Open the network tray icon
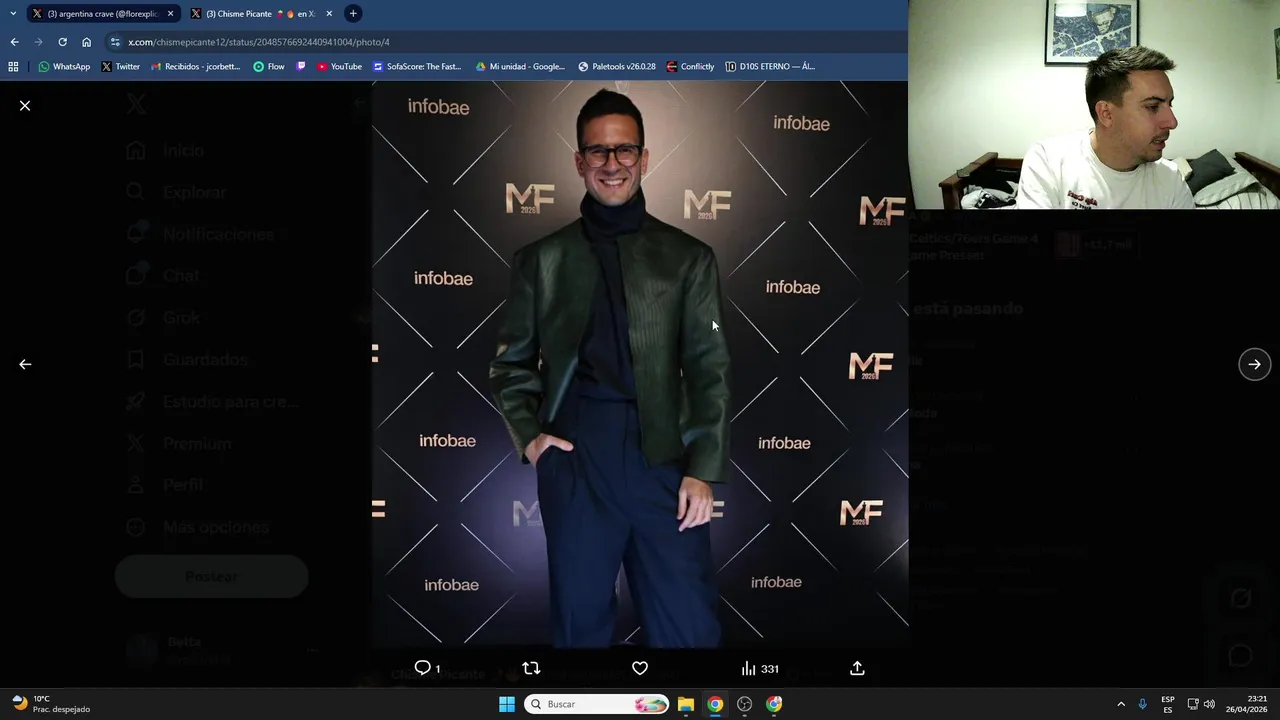Image resolution: width=1280 pixels, height=720 pixels. tap(1193, 704)
